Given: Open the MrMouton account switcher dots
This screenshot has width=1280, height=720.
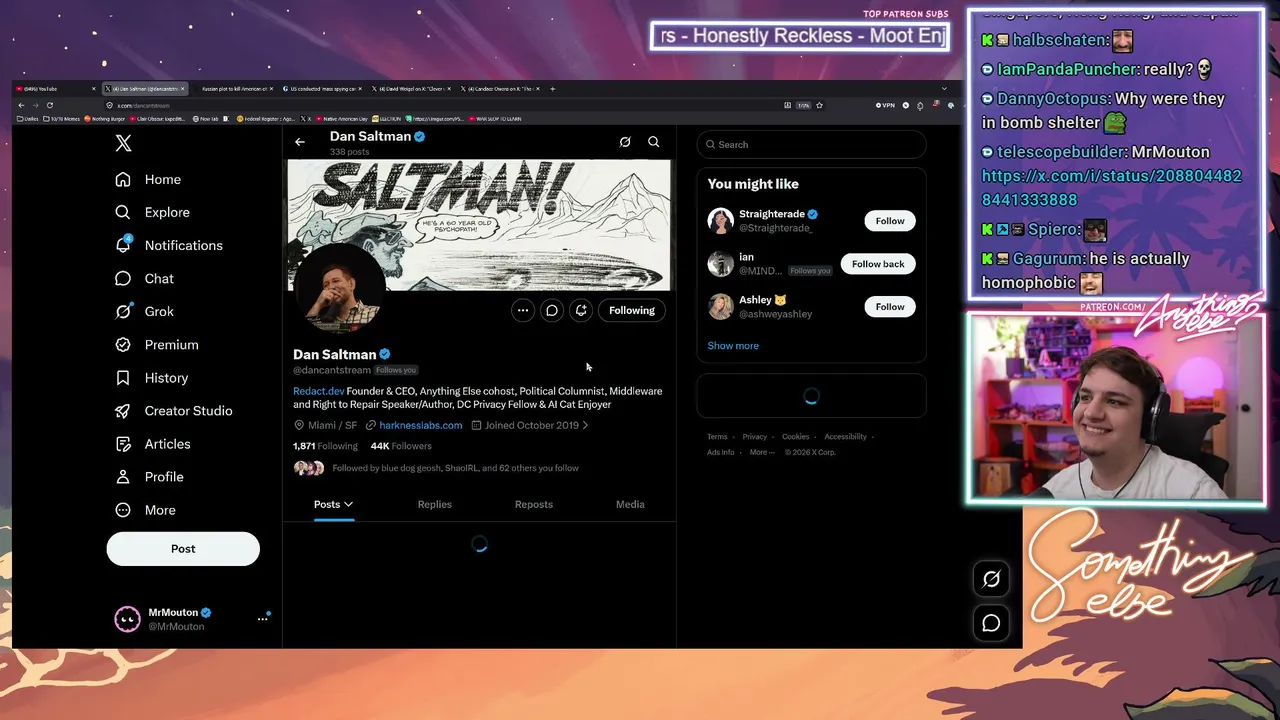Looking at the screenshot, I should [x=263, y=619].
